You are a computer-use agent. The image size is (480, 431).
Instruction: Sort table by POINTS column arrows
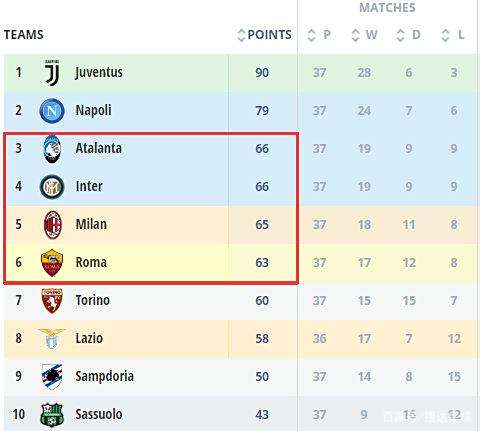[x=241, y=35]
